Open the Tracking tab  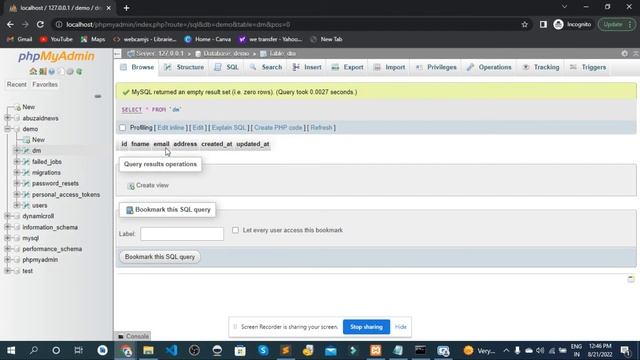click(x=541, y=67)
